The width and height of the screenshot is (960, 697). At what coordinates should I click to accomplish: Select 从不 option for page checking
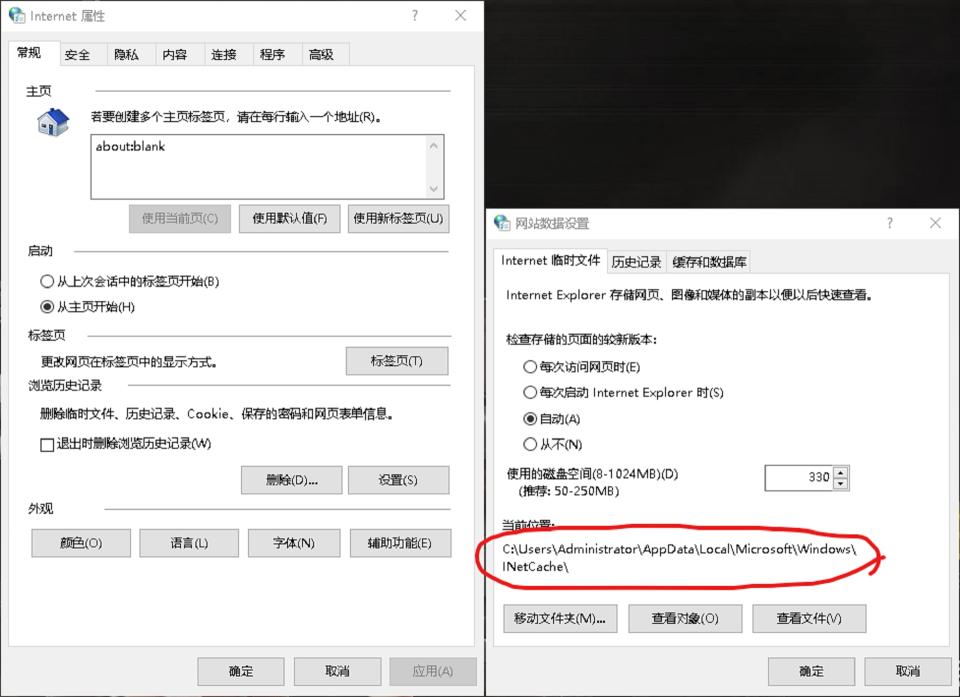click(x=531, y=445)
